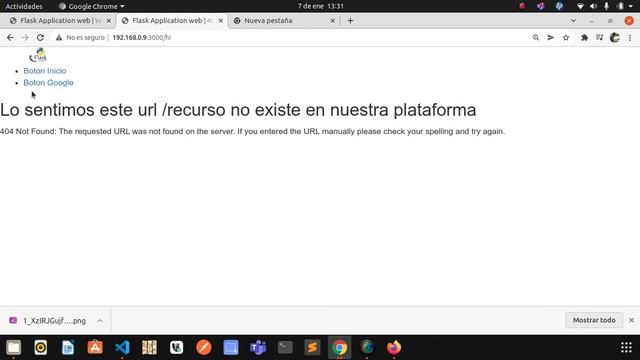Open the zoom magnifier in address bar
Viewport: 640px width, 360px height.
[x=536, y=38]
